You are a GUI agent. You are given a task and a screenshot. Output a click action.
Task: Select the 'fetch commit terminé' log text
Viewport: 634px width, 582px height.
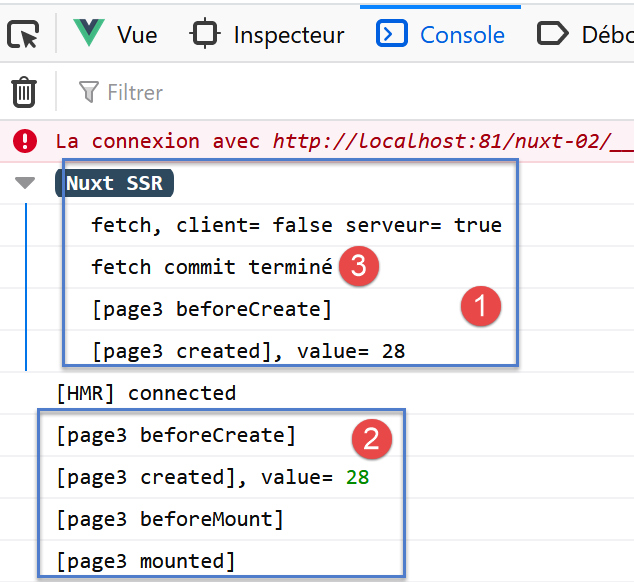(211, 267)
